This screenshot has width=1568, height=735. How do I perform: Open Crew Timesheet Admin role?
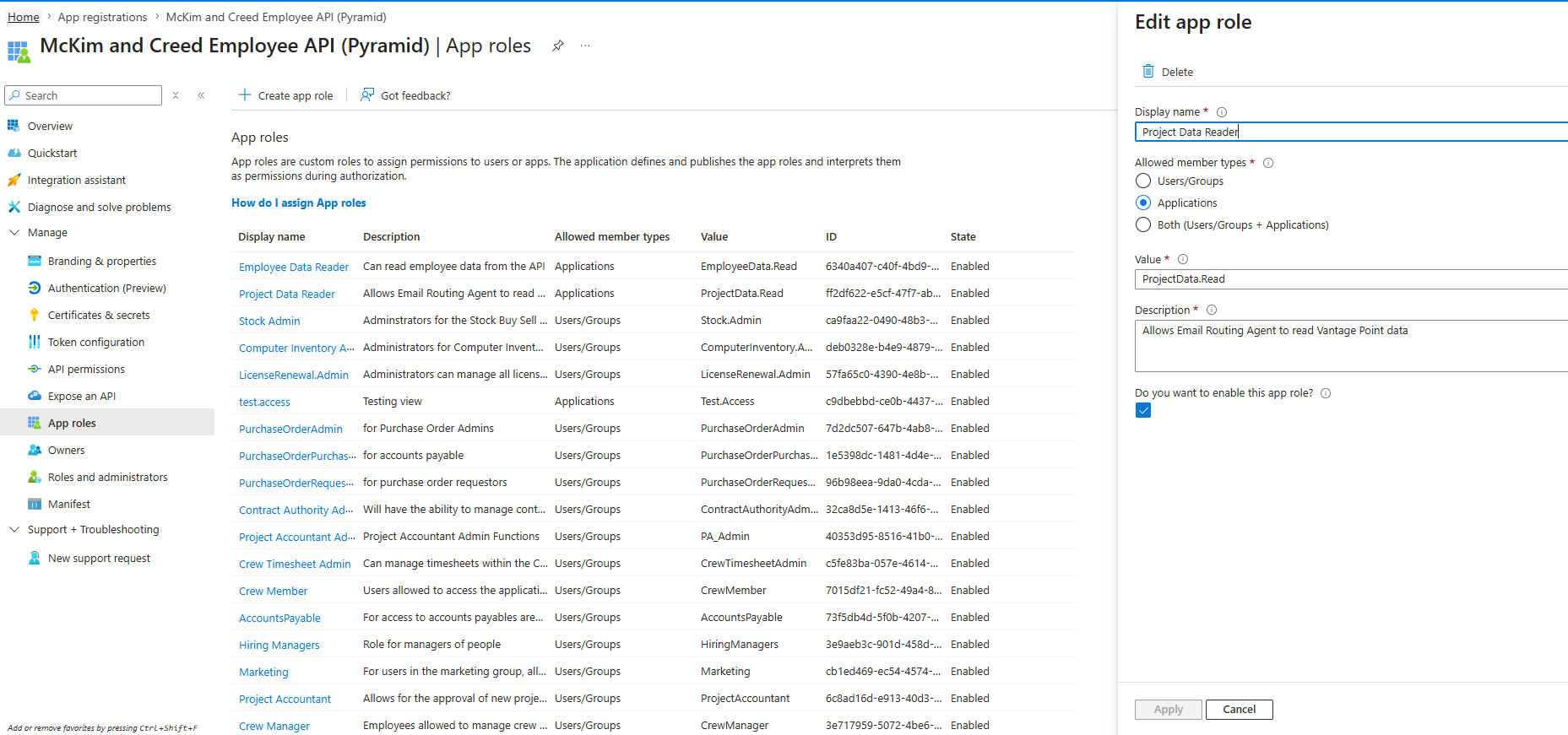click(295, 564)
